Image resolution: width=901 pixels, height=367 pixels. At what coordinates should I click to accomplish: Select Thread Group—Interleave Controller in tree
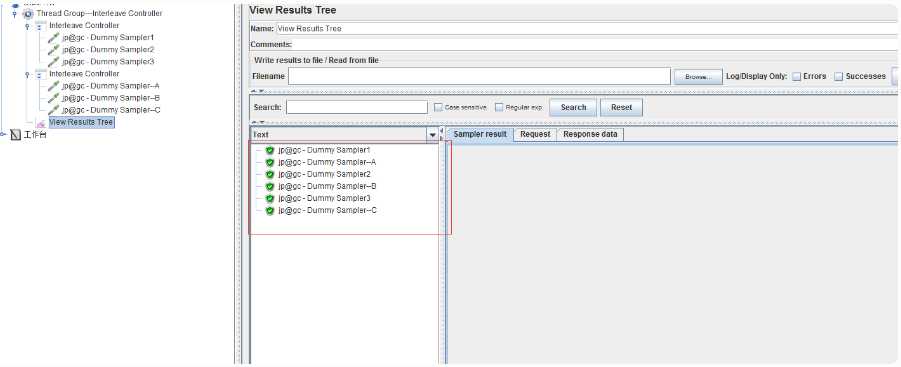(x=99, y=13)
